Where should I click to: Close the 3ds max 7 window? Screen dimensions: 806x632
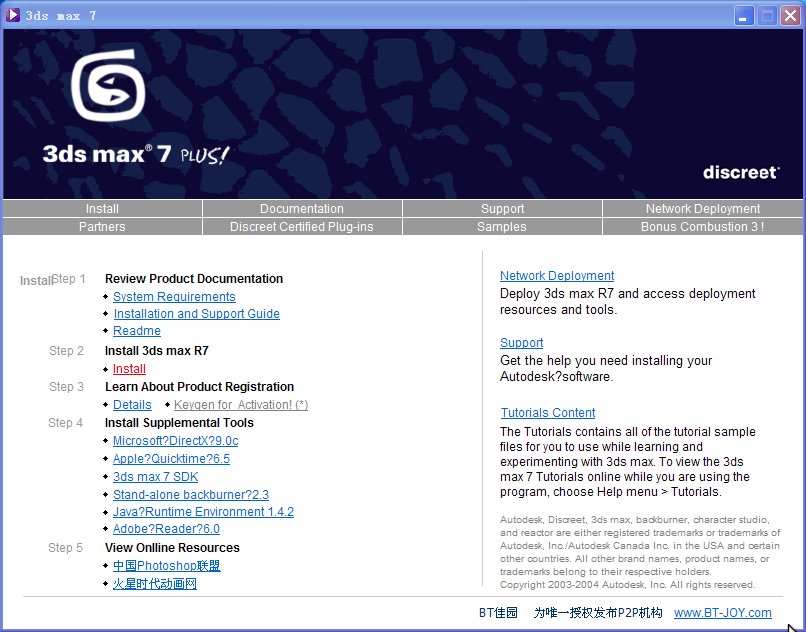click(x=791, y=15)
